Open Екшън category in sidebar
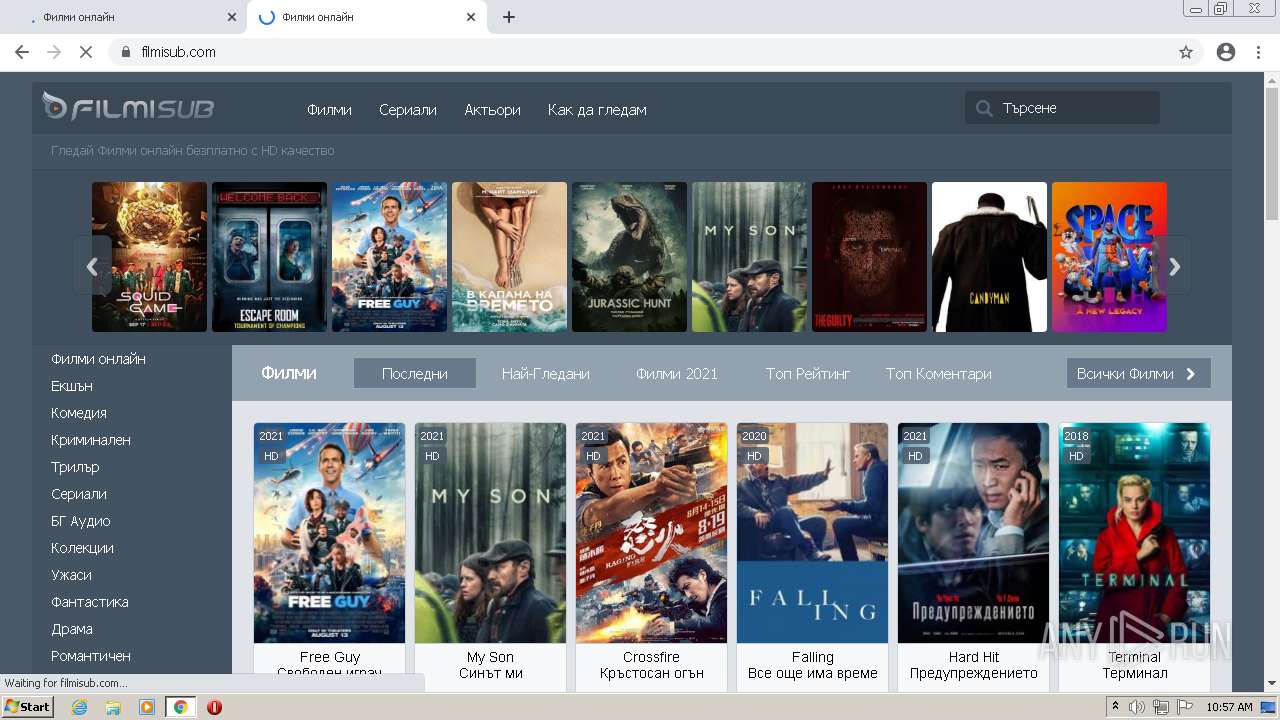Screen dimensions: 1280x720 pyautogui.click(x=72, y=386)
